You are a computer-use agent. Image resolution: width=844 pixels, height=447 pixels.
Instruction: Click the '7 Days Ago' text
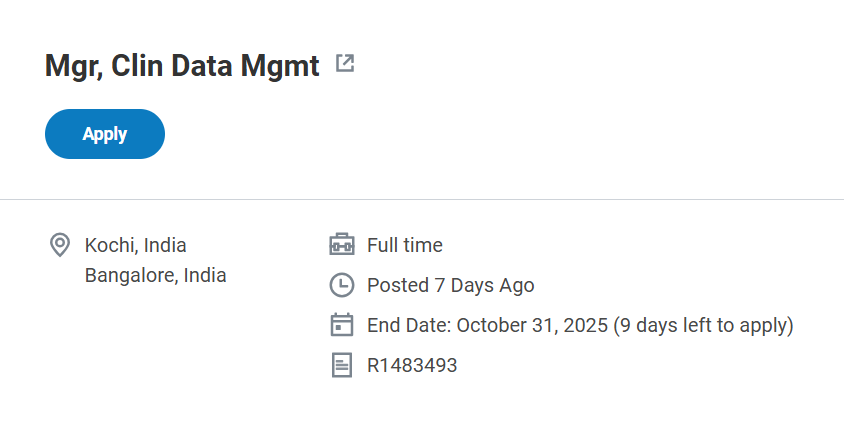click(484, 285)
